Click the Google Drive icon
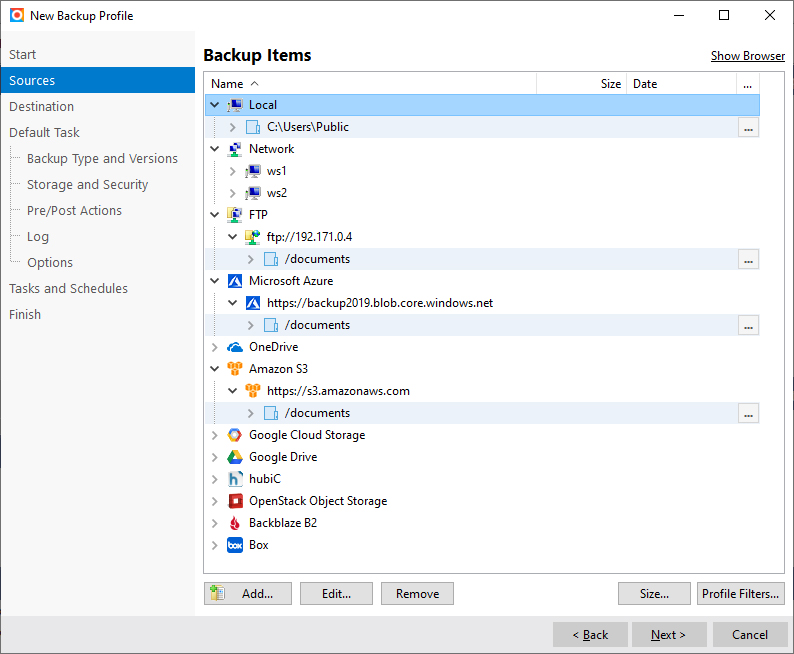This screenshot has height=654, width=794. click(x=235, y=457)
